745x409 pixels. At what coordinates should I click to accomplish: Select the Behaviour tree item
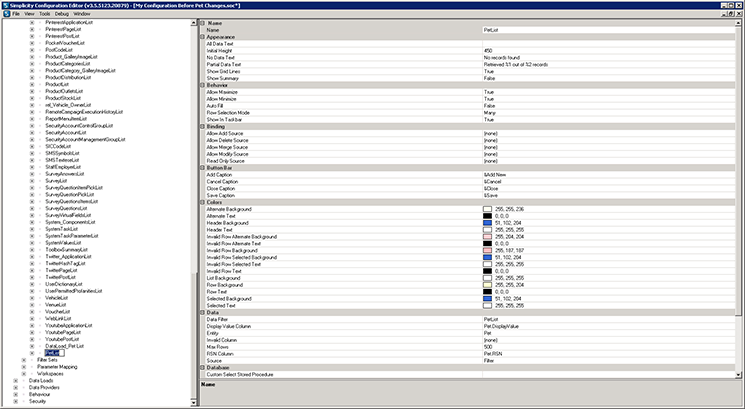click(x=39, y=394)
